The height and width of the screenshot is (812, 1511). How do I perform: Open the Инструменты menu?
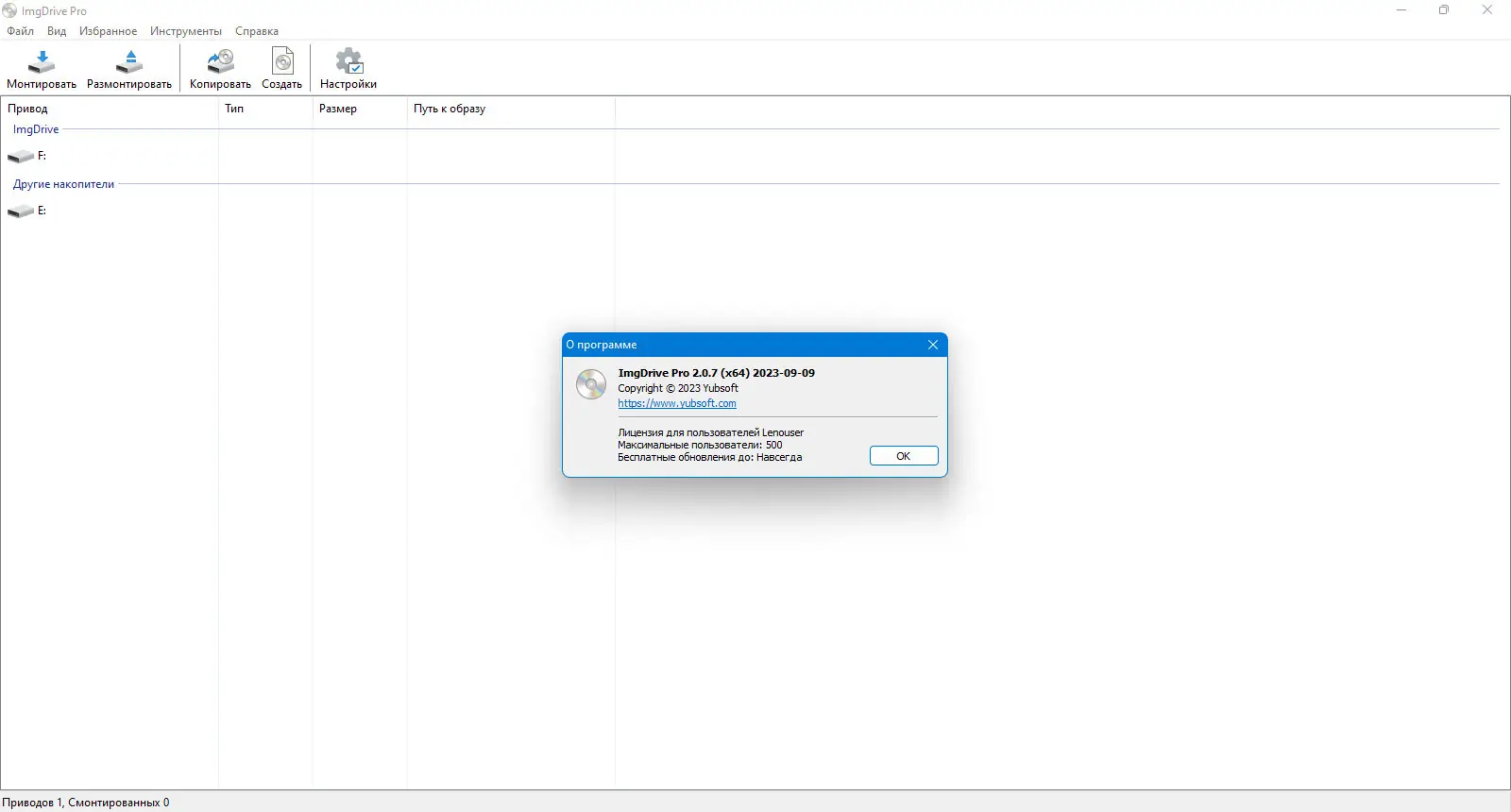tap(186, 31)
